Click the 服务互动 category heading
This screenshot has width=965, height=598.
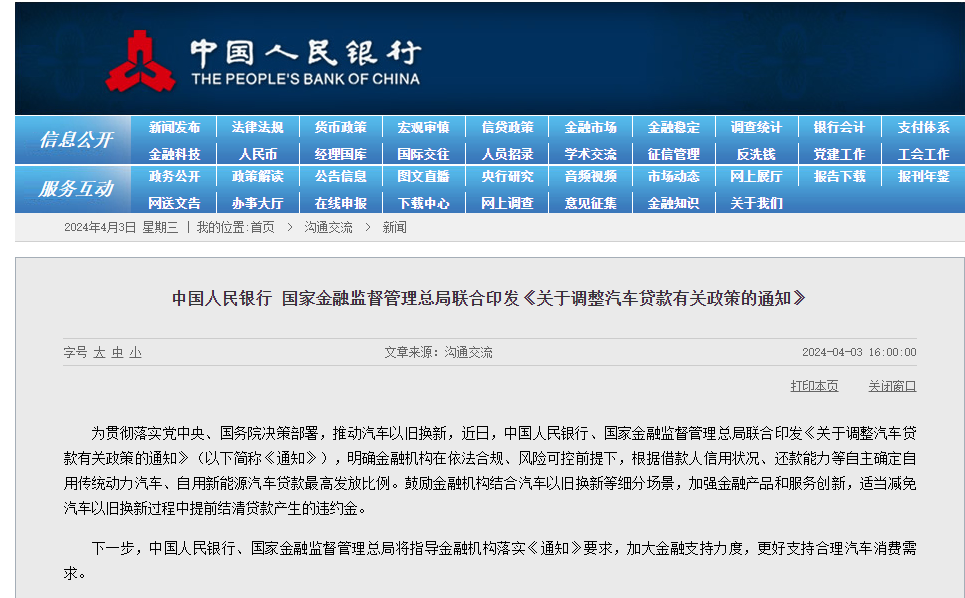coord(76,189)
